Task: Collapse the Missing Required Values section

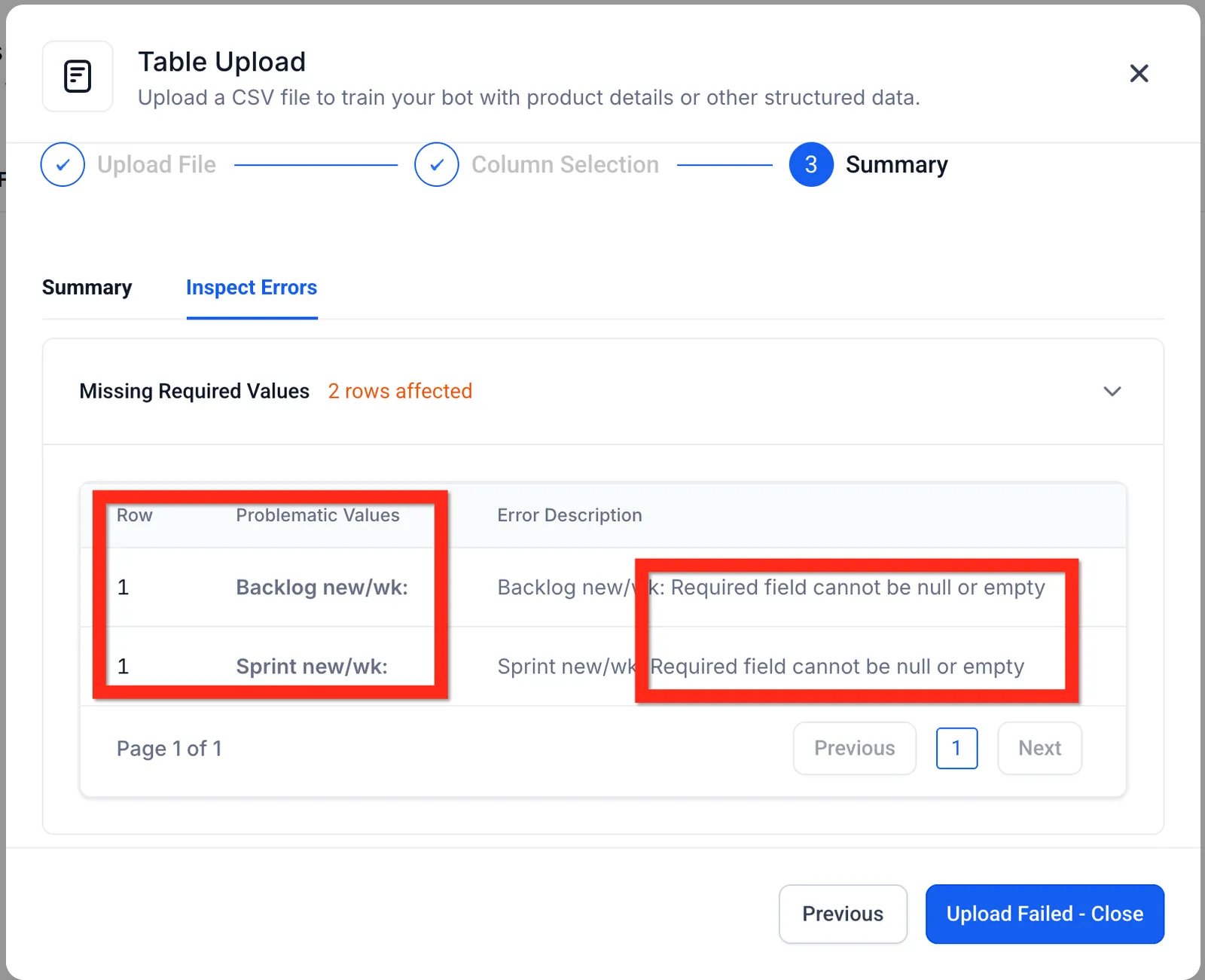Action: pos(1112,391)
